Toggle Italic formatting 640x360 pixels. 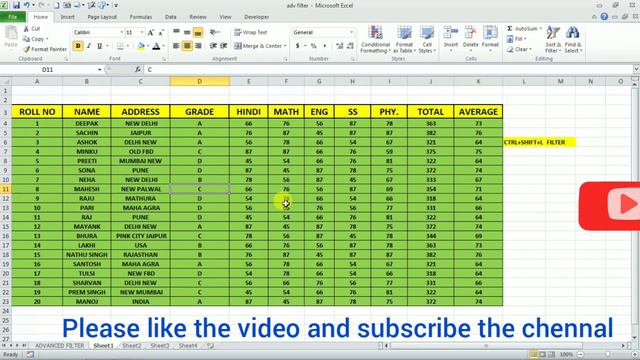[89, 46]
